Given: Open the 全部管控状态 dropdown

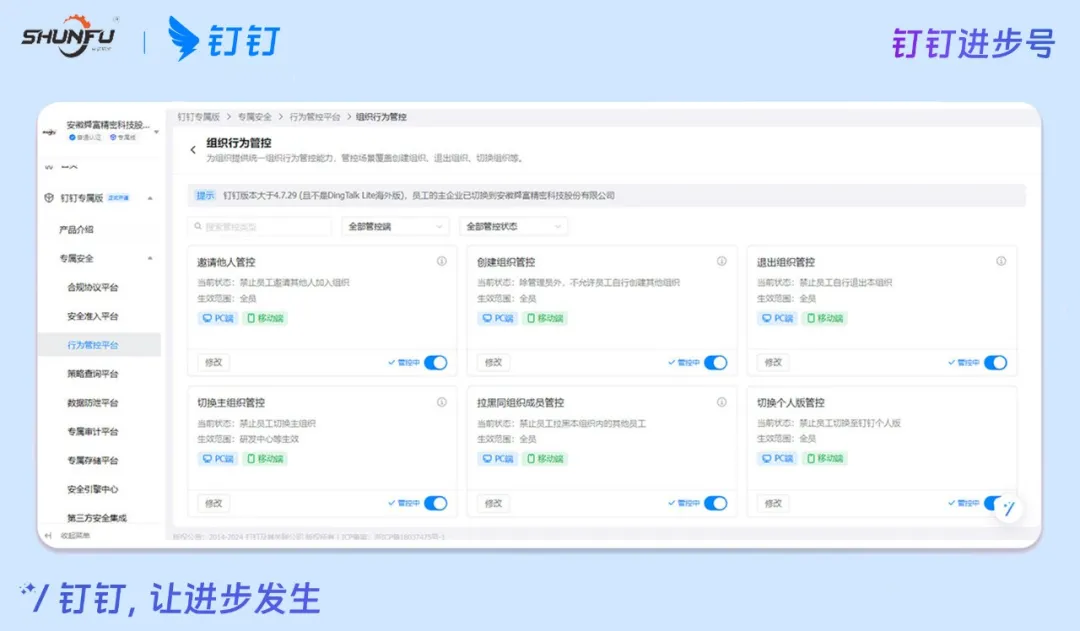Looking at the screenshot, I should [x=513, y=226].
